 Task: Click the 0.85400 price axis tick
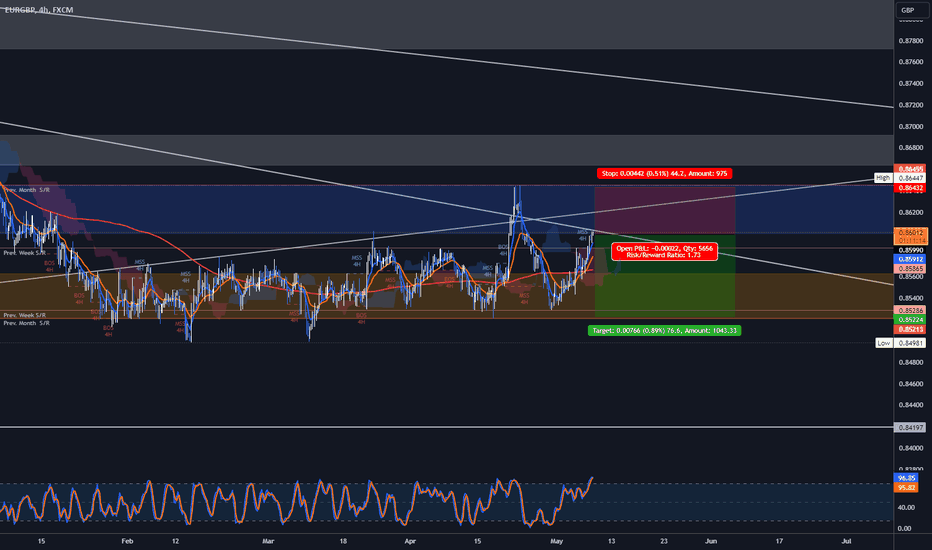coord(911,298)
